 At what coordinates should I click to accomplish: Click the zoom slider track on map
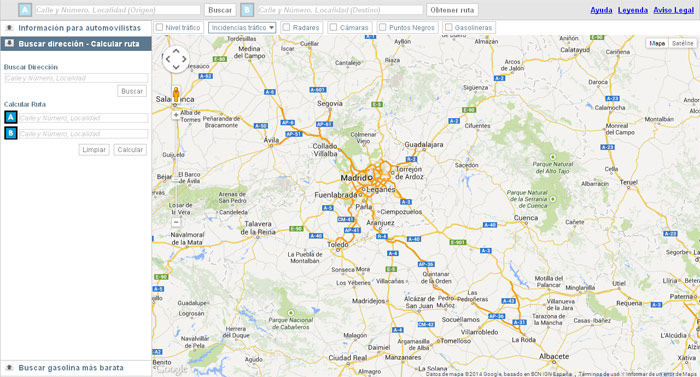176,168
